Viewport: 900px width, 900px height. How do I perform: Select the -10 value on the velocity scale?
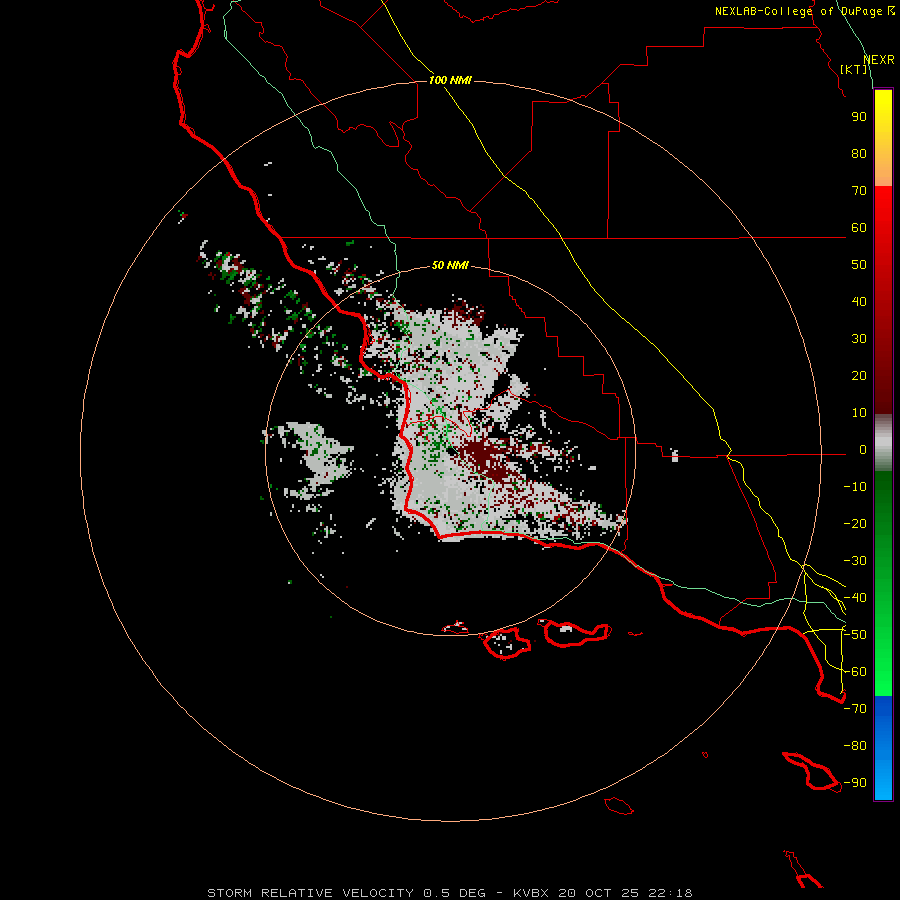855,487
